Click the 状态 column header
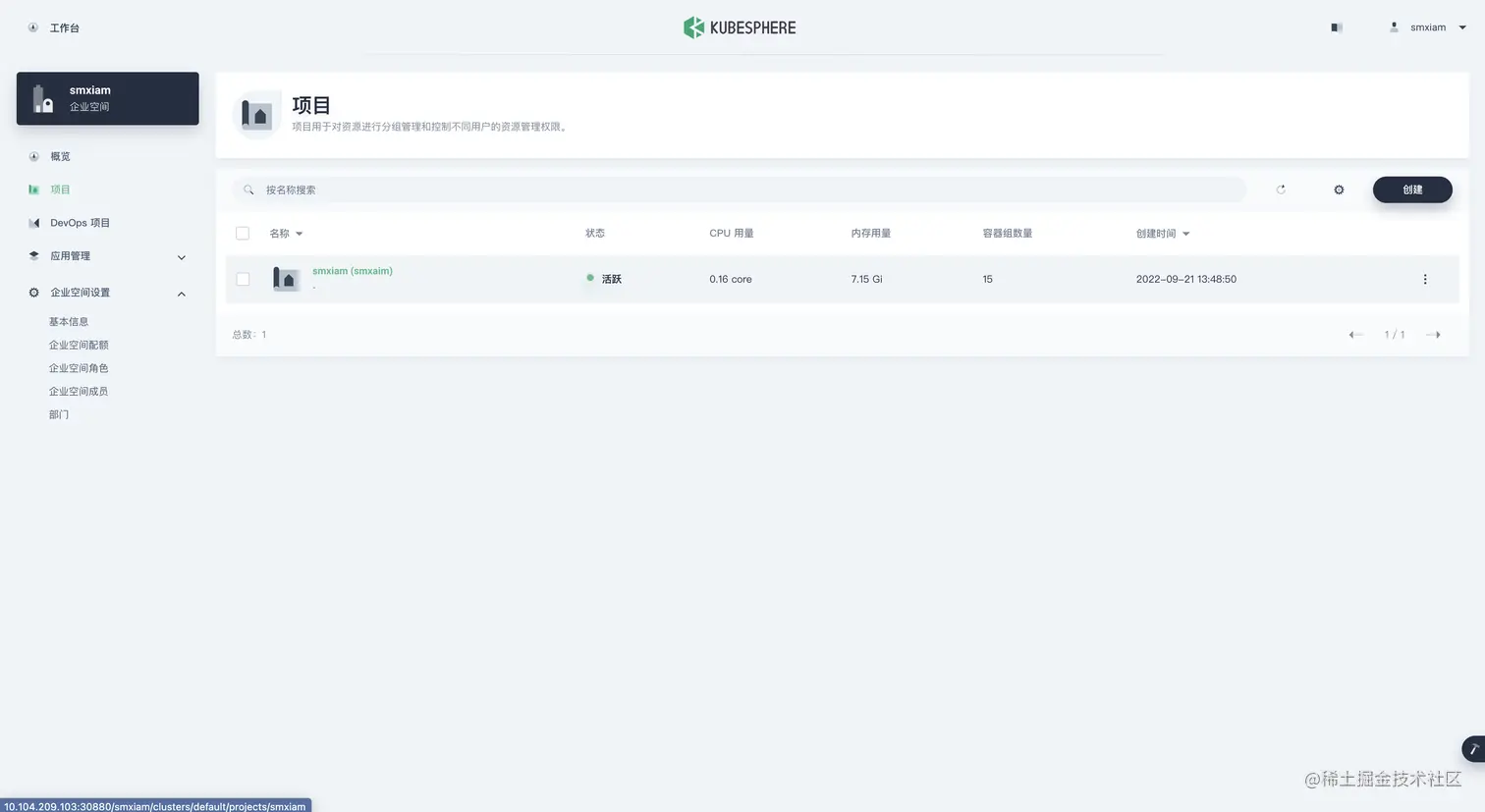Viewport: 1485px width, 812px height. pyautogui.click(x=595, y=234)
